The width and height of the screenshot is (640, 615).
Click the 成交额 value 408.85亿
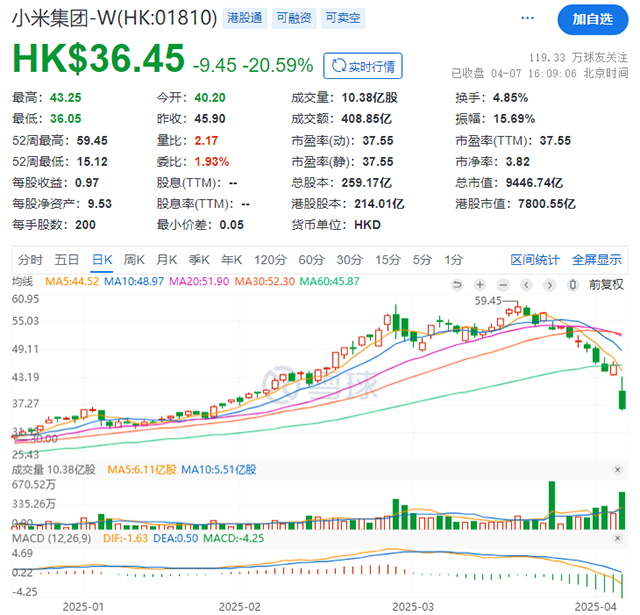coord(367,119)
